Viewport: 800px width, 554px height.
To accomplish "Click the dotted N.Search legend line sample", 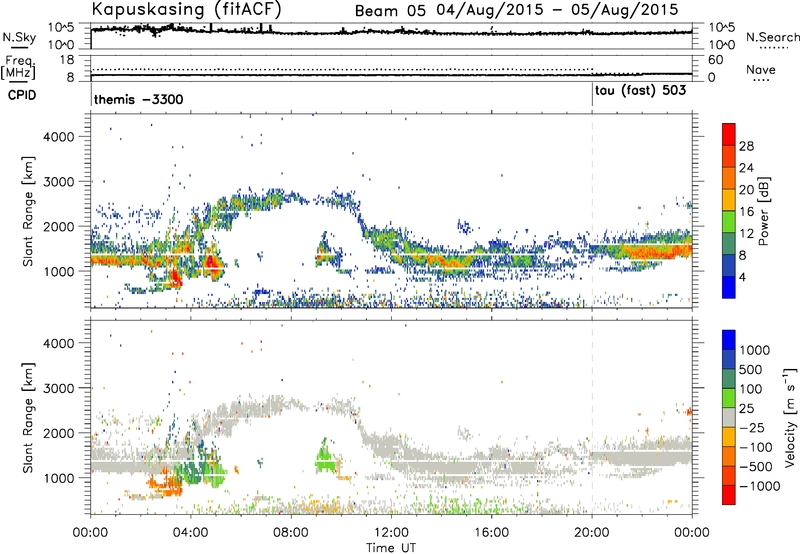I will [774, 47].
